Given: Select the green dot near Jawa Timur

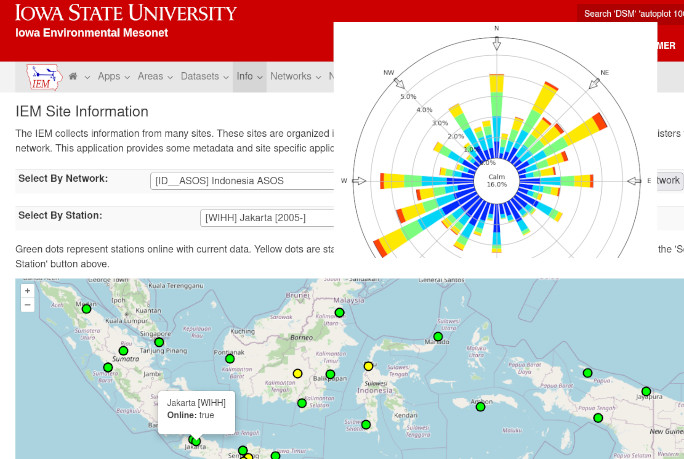Looking at the screenshot, I should click(275, 456).
